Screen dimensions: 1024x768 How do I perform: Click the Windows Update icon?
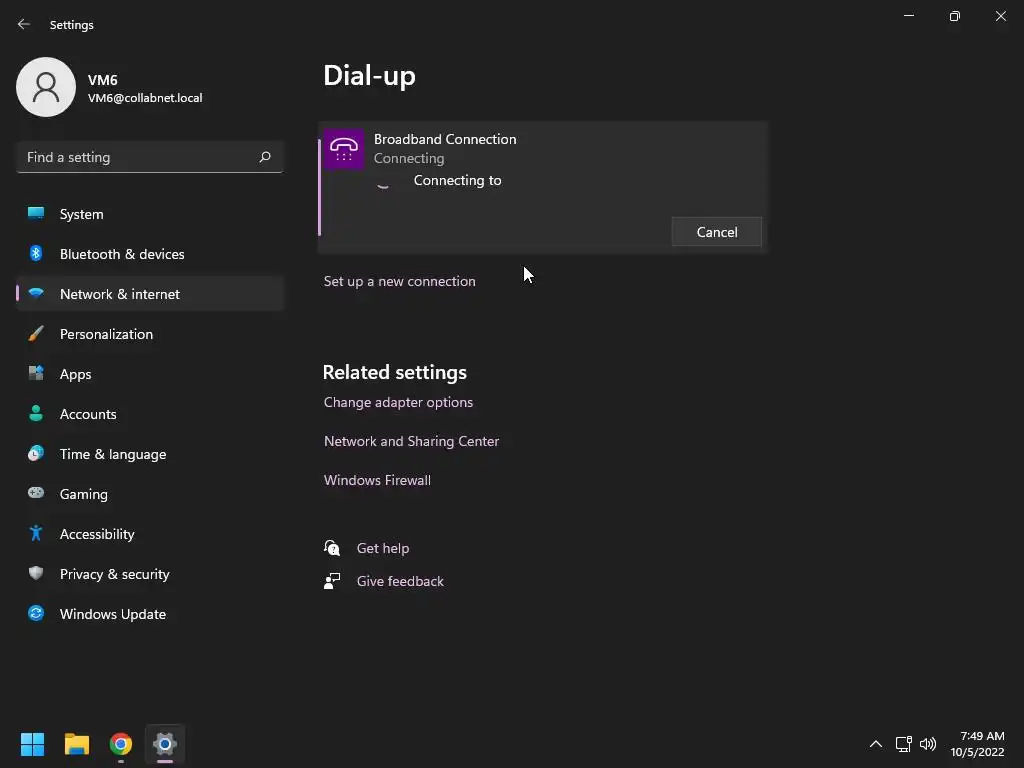pos(36,614)
